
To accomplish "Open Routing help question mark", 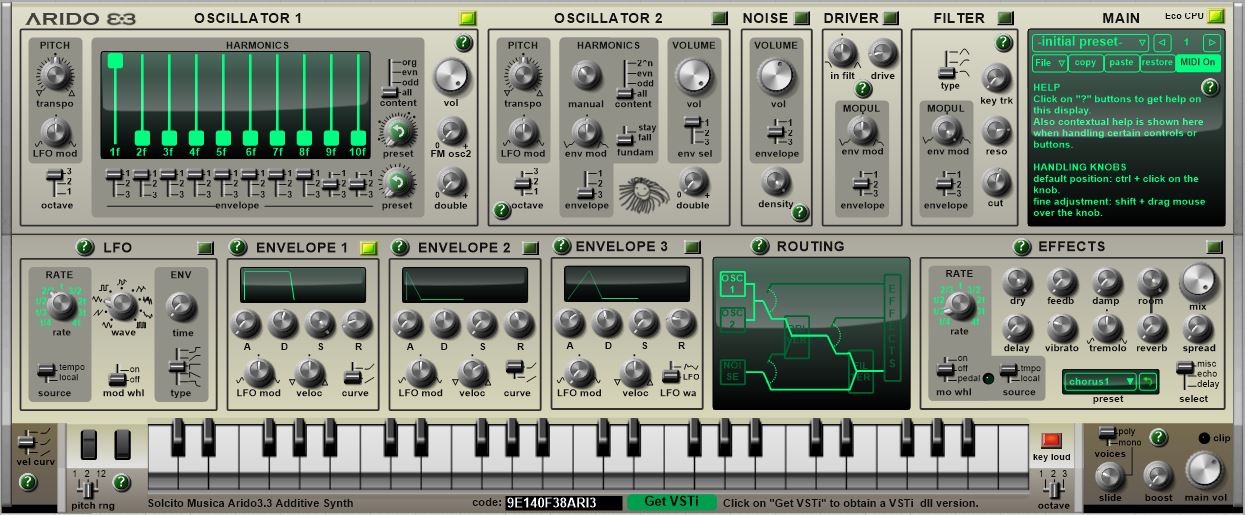I will [x=760, y=246].
